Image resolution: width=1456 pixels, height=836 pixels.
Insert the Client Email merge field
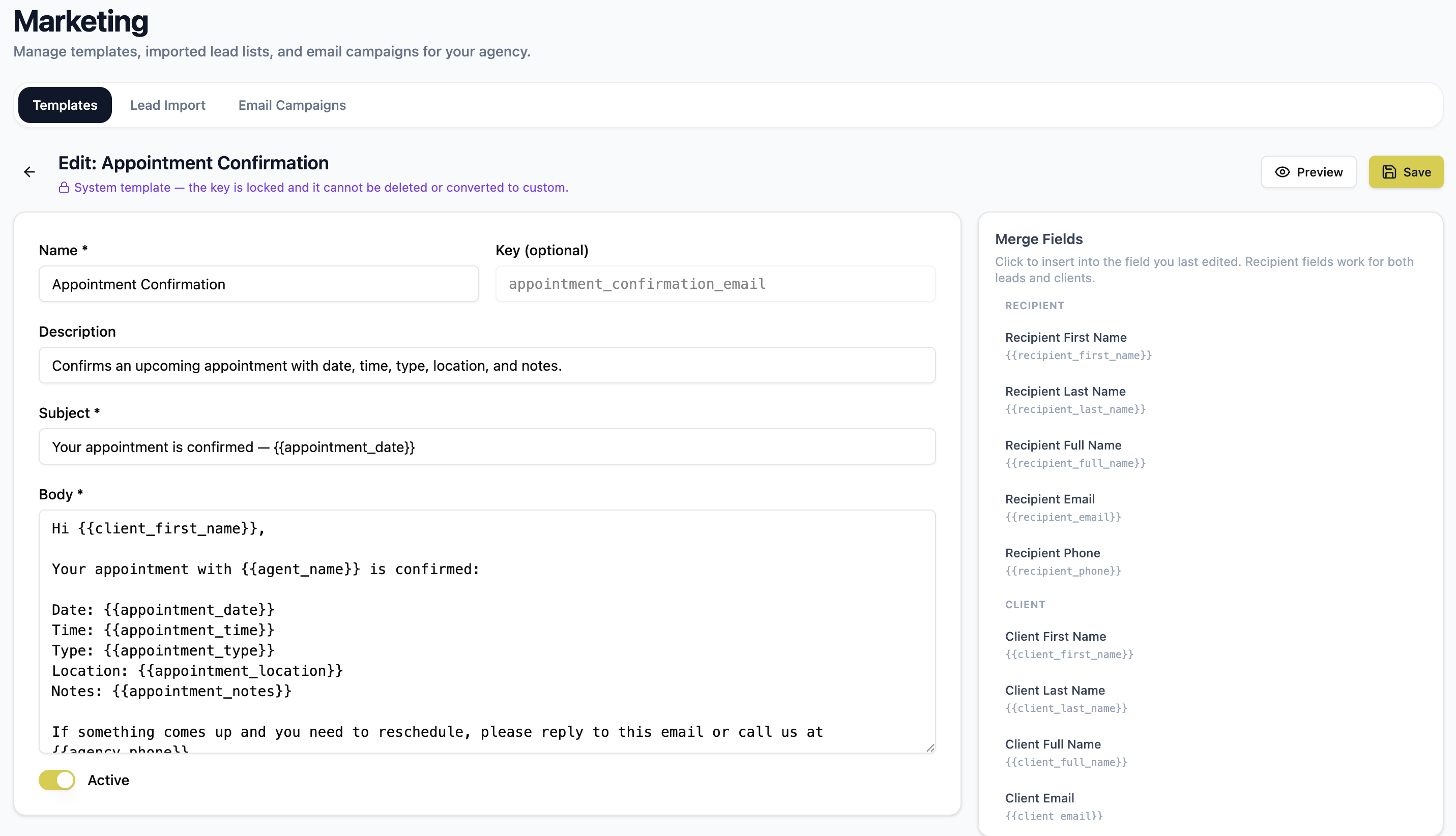(x=1054, y=807)
